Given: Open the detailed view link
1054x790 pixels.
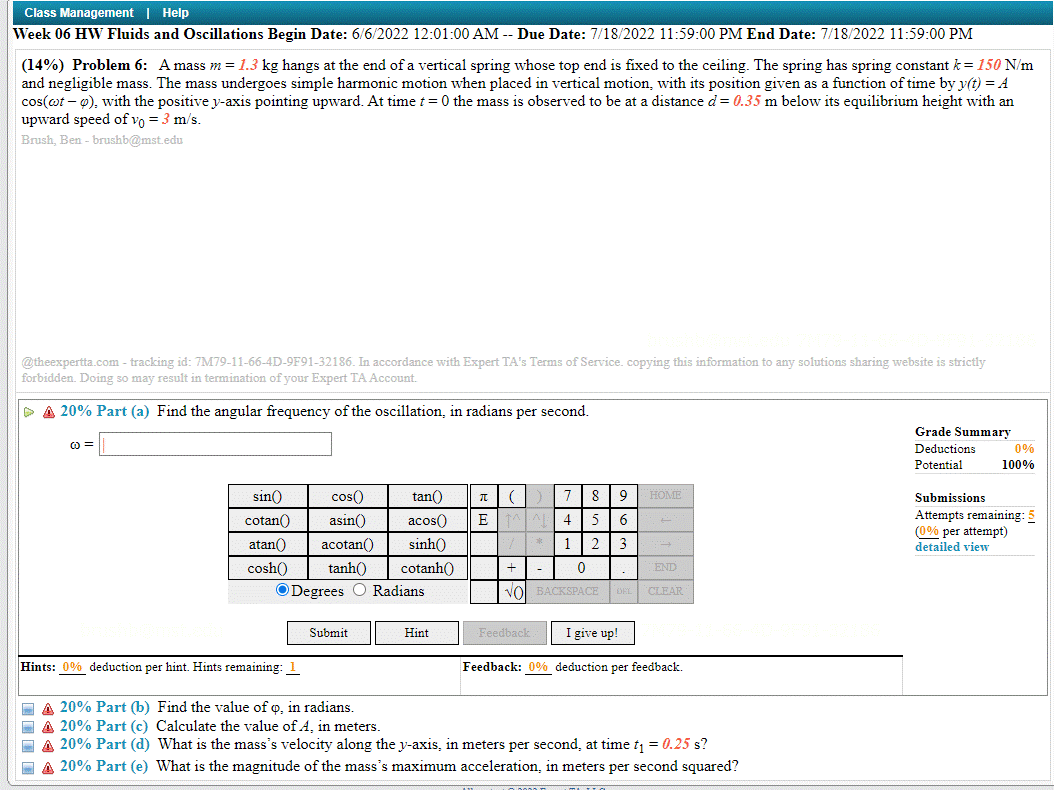Looking at the screenshot, I should click(x=952, y=547).
